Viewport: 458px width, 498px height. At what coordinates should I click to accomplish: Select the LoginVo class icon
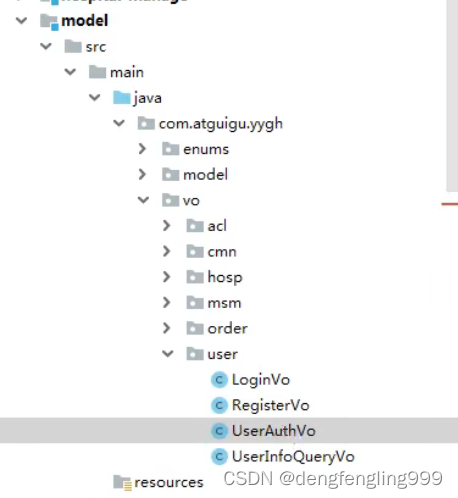click(219, 380)
